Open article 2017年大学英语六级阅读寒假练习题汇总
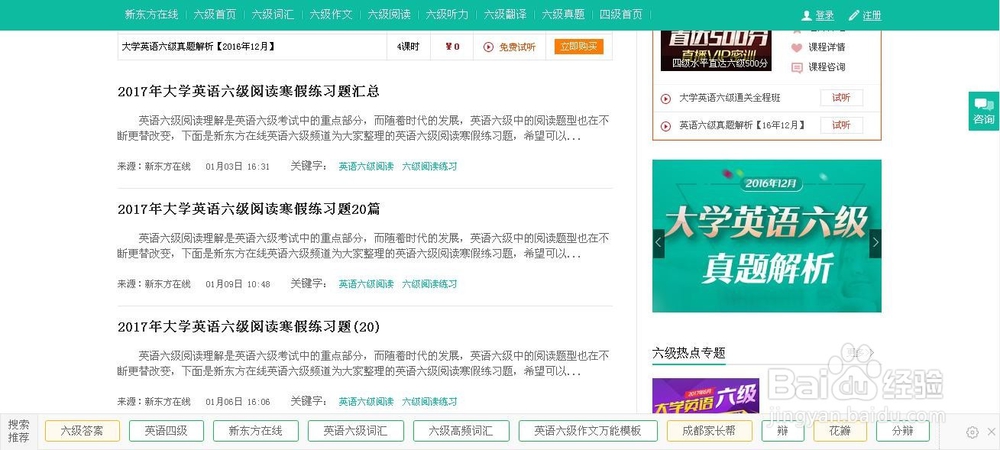 coord(248,91)
